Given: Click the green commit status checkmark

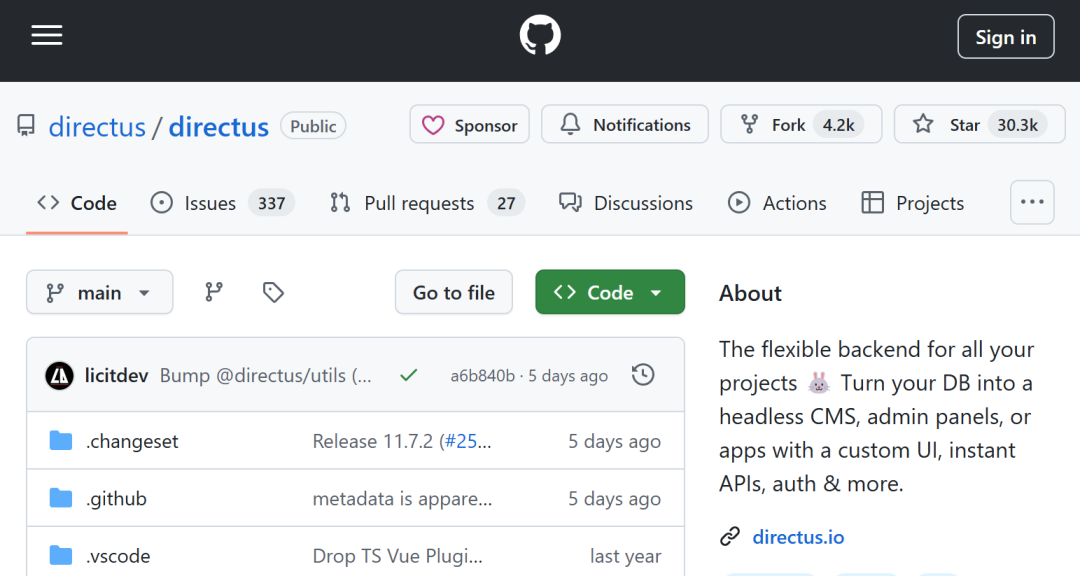Looking at the screenshot, I should click(408, 376).
